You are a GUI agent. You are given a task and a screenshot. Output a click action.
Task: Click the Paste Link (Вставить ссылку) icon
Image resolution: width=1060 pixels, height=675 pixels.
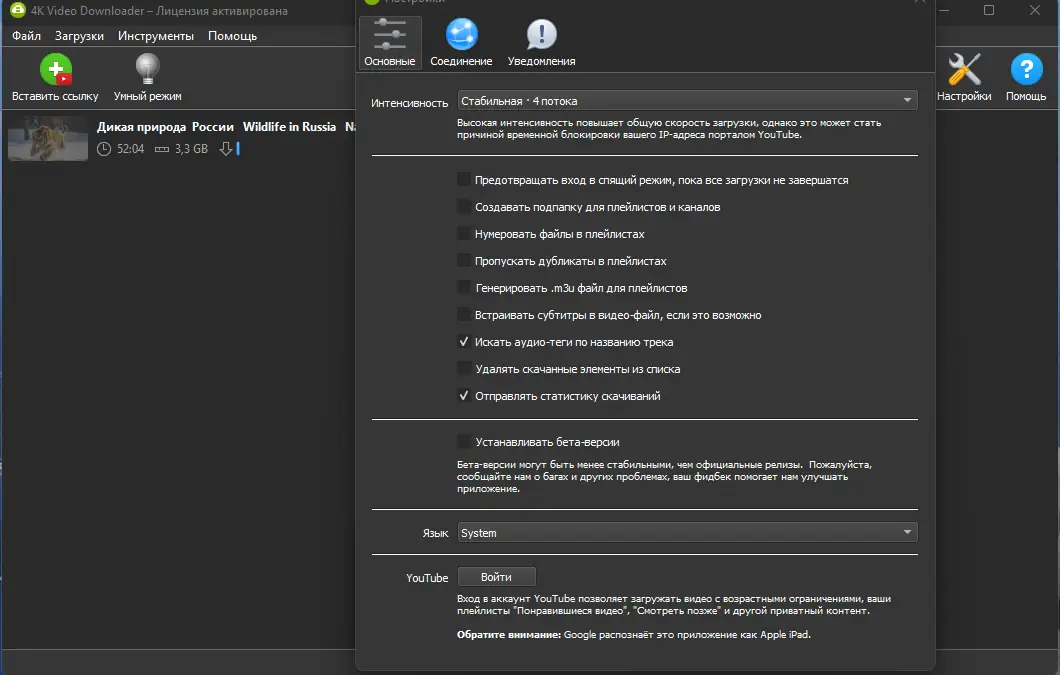(55, 70)
